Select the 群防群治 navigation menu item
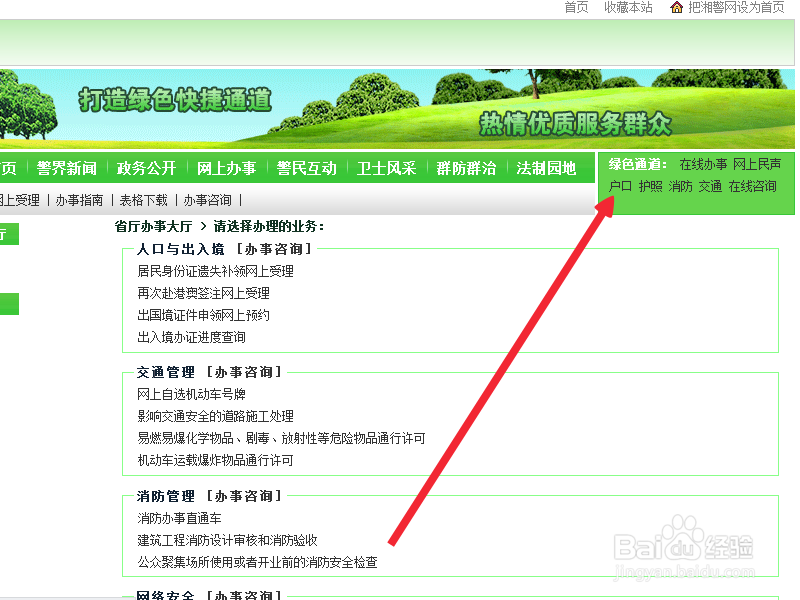The width and height of the screenshot is (800, 600). tap(465, 168)
